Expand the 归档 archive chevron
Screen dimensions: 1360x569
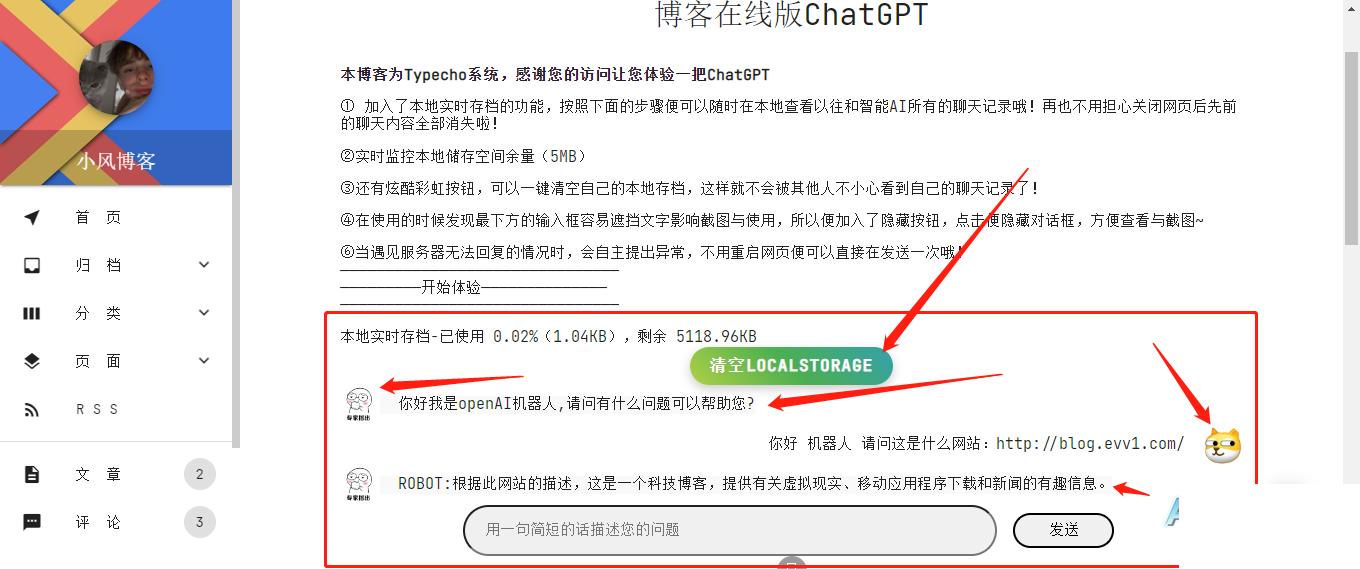(x=204, y=265)
